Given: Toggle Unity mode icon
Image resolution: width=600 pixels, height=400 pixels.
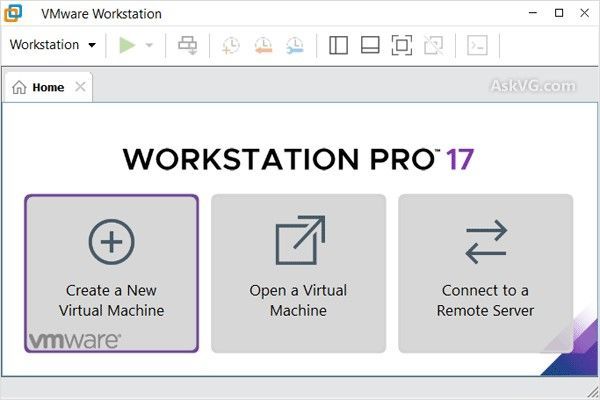Looking at the screenshot, I should (432, 45).
